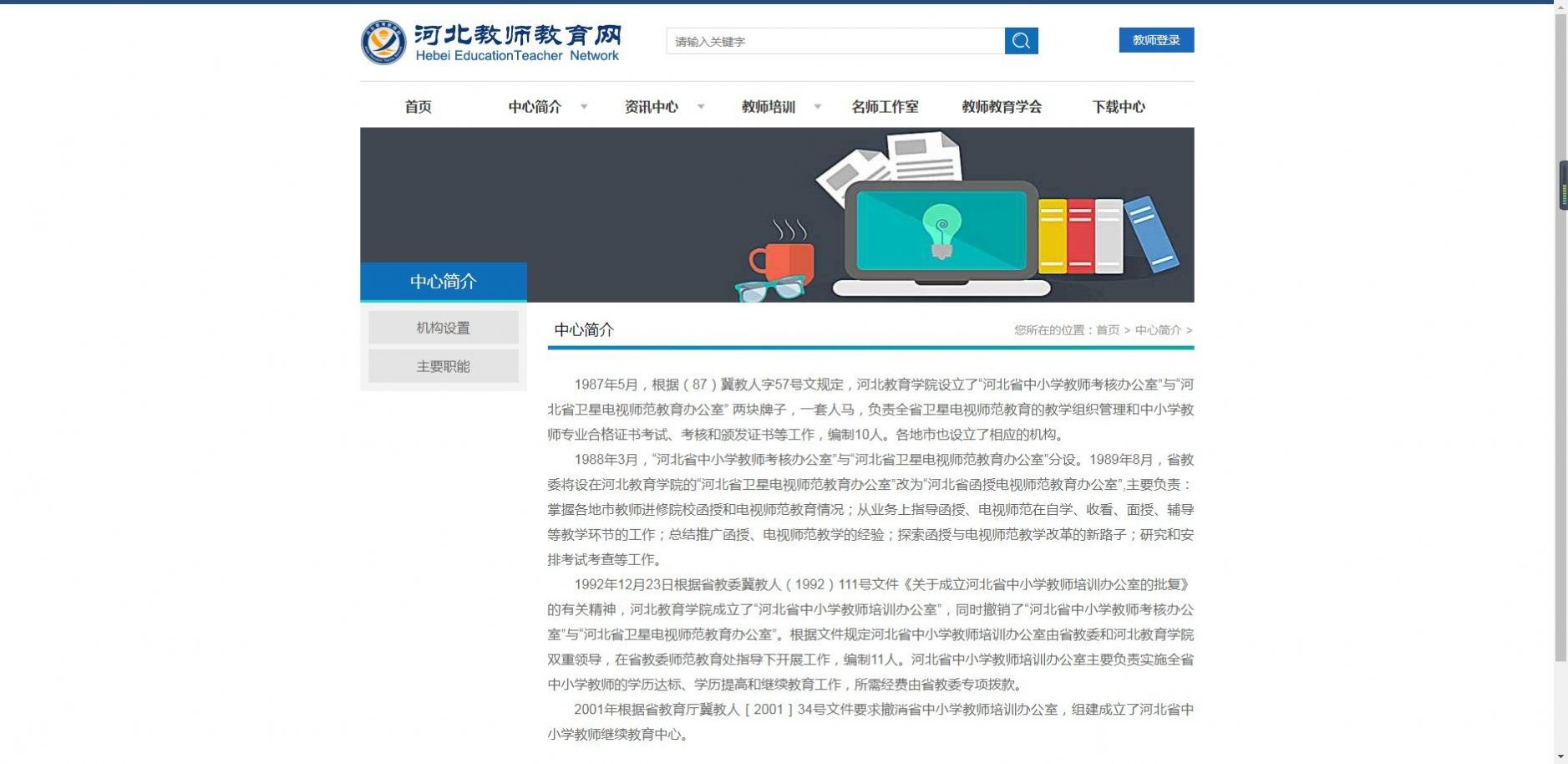Open the 教师培训 dropdown menu
This screenshot has width=1568, height=764.
pos(769,106)
